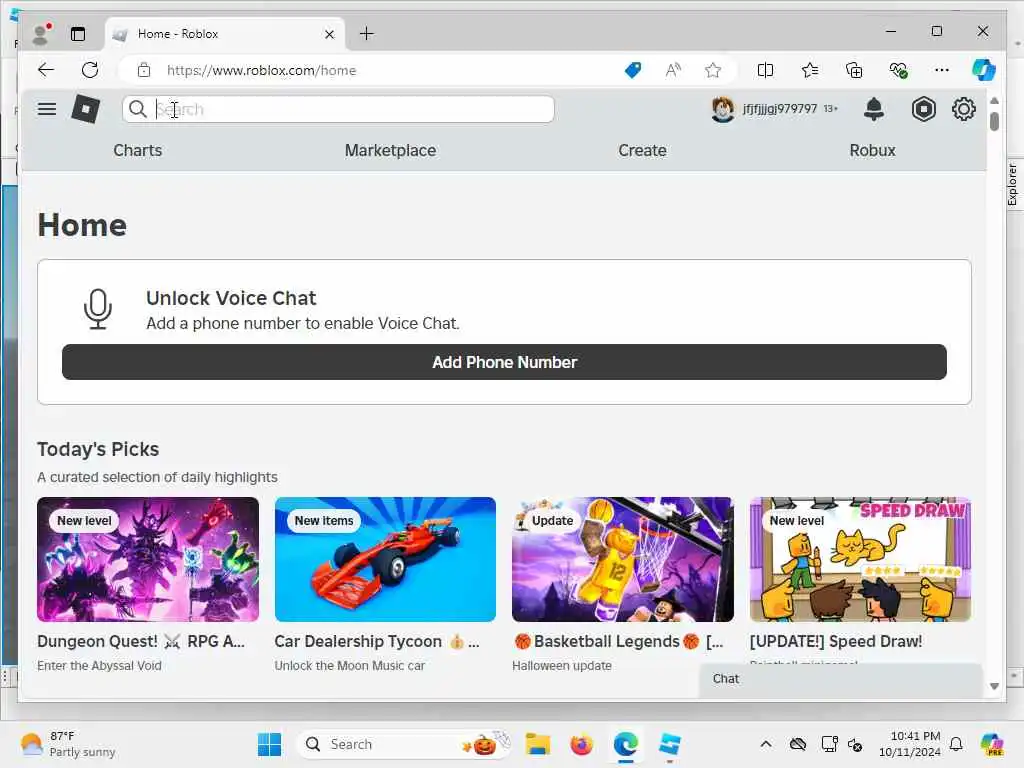Open the taskbar clock showing 10:41 PM
This screenshot has height=768, width=1024.
pyautogui.click(x=910, y=744)
